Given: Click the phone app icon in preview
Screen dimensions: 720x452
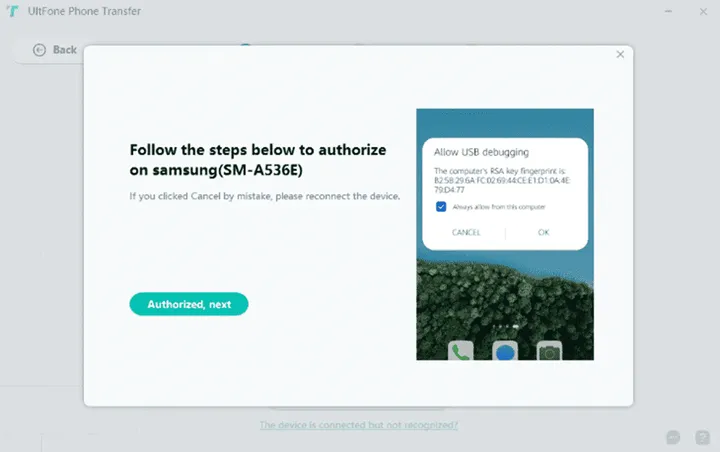Looking at the screenshot, I should point(461,351).
